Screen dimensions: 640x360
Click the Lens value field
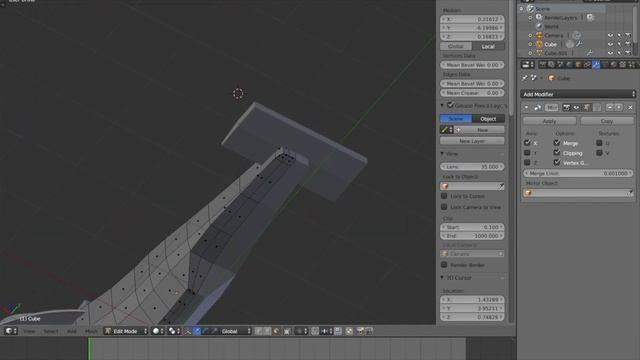tap(472, 167)
